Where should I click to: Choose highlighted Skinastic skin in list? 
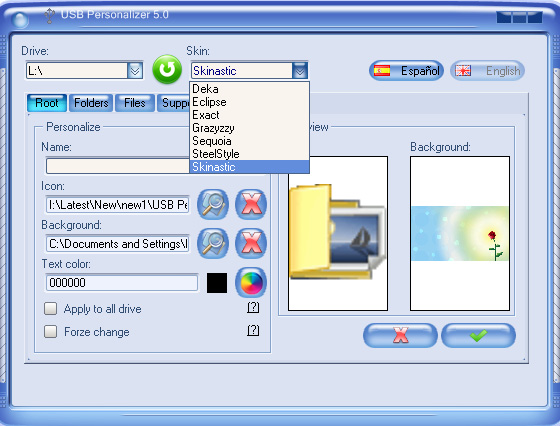[249, 167]
